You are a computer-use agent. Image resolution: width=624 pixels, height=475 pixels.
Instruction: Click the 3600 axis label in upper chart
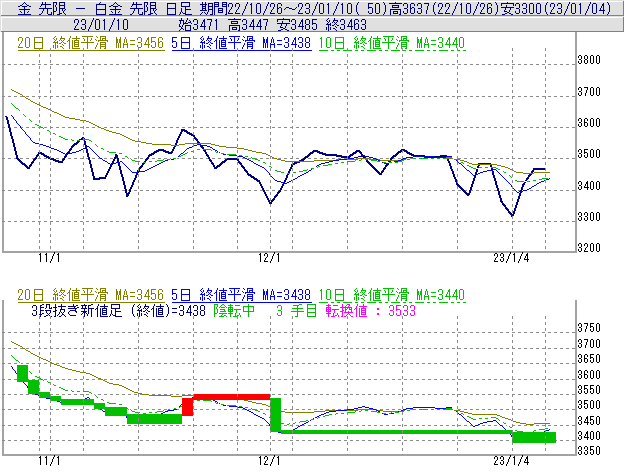[589, 123]
